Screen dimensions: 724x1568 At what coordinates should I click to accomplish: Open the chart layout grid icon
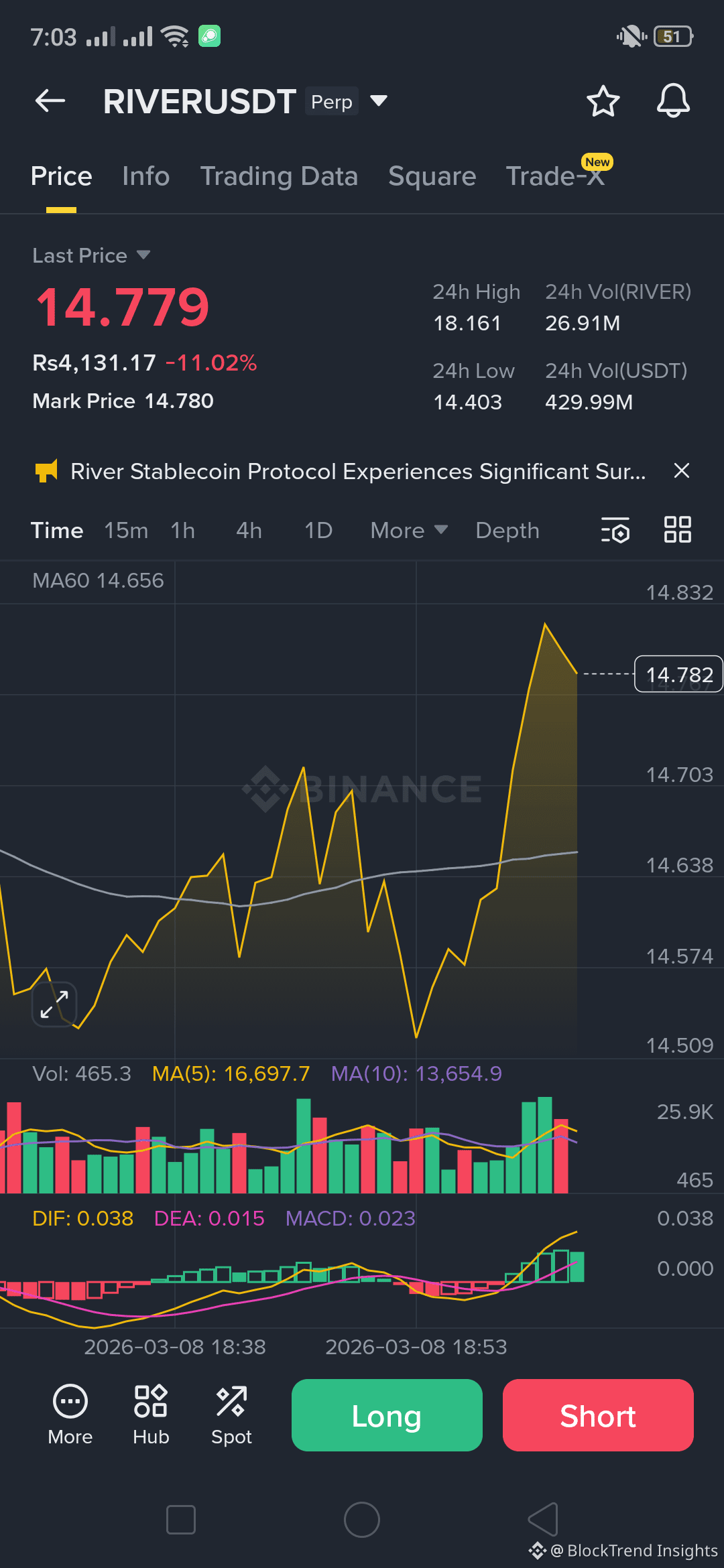click(677, 529)
